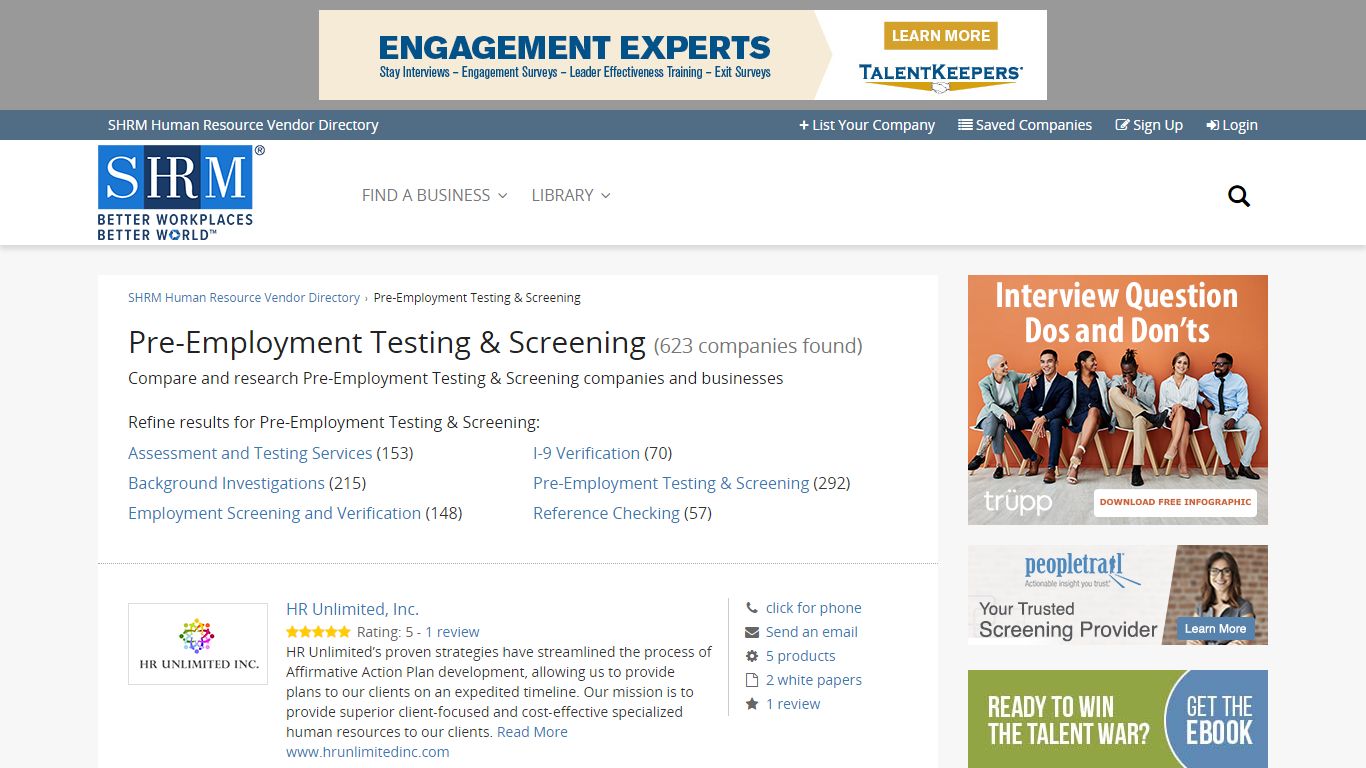Click the Login arrow icon
1366x768 pixels.
coord(1212,125)
